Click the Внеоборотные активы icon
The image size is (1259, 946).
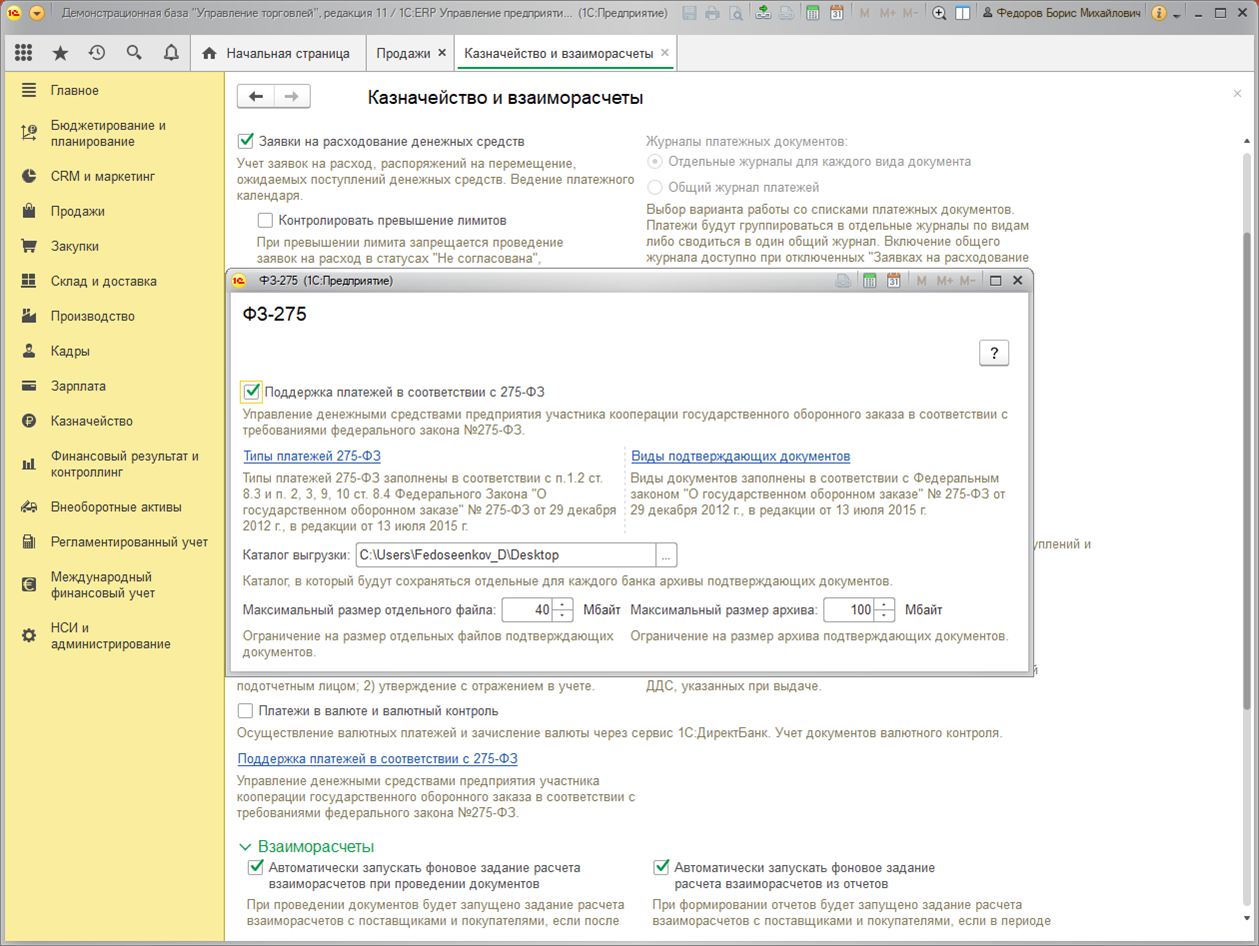click(29, 507)
